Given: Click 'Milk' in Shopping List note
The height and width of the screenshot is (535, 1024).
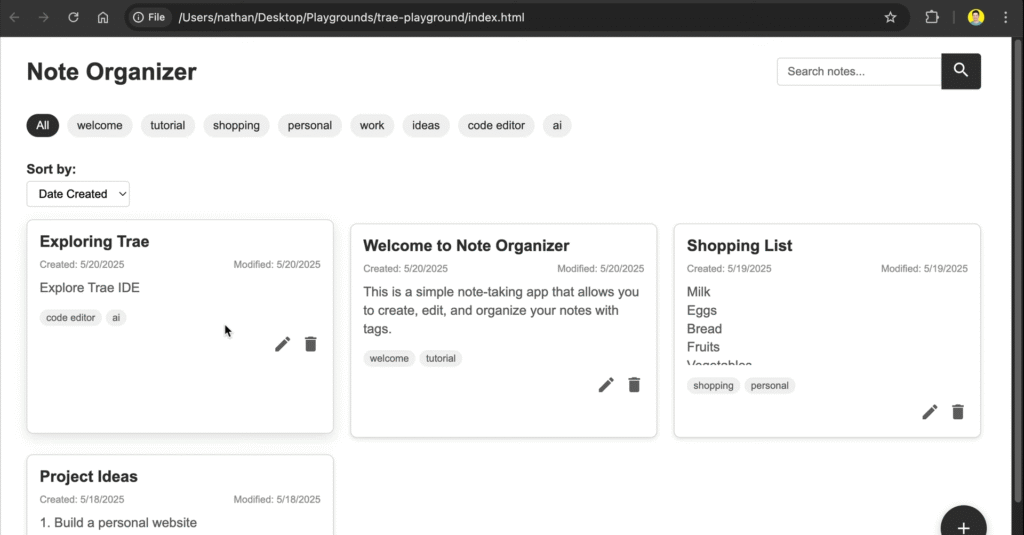Looking at the screenshot, I should (x=698, y=292).
